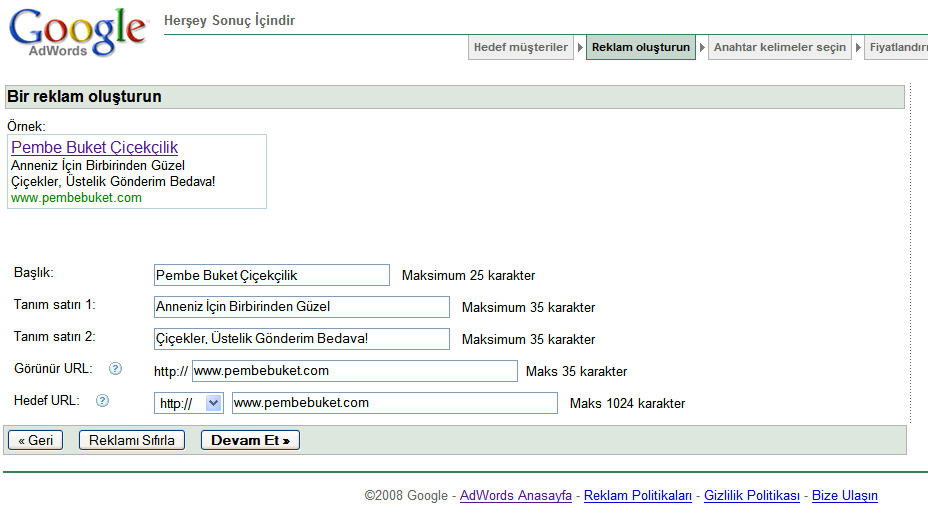Switch to Anahtar kelimeler seçin step tab

780,47
